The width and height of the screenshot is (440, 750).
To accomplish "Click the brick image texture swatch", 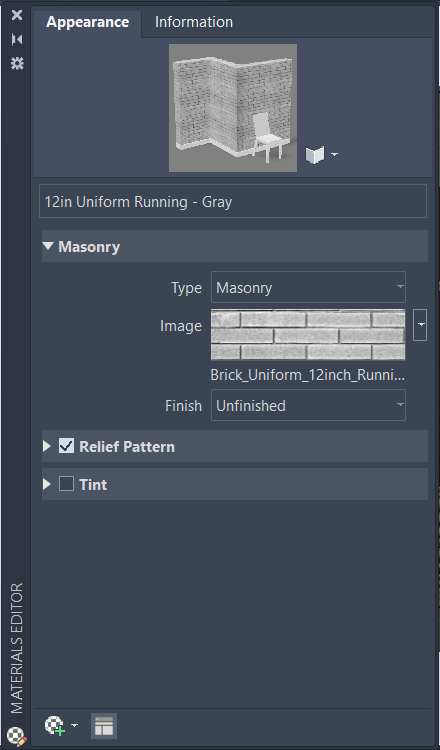I will click(308, 334).
